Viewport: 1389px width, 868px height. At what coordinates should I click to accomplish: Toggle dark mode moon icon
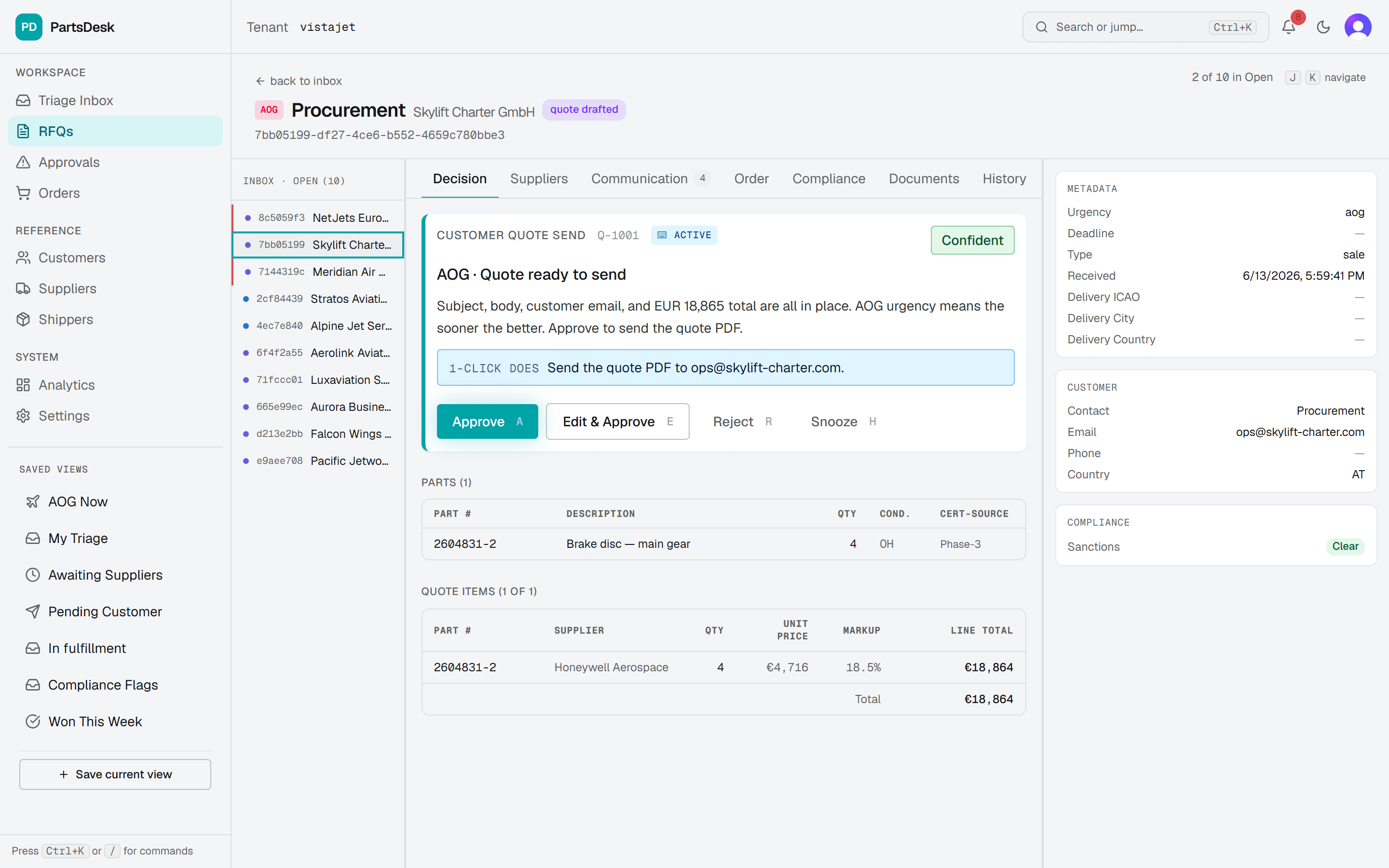[1323, 27]
